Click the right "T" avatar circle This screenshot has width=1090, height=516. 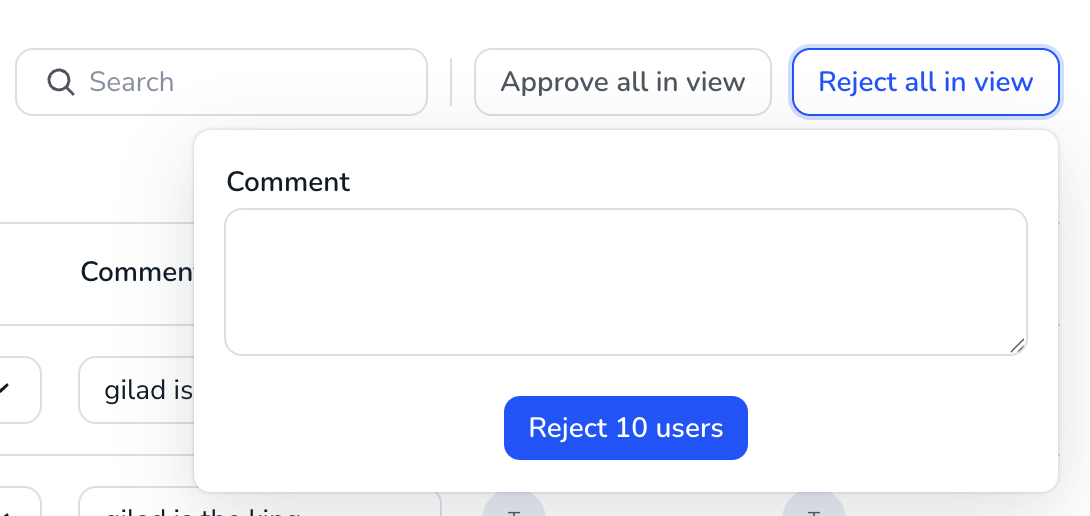814,505
